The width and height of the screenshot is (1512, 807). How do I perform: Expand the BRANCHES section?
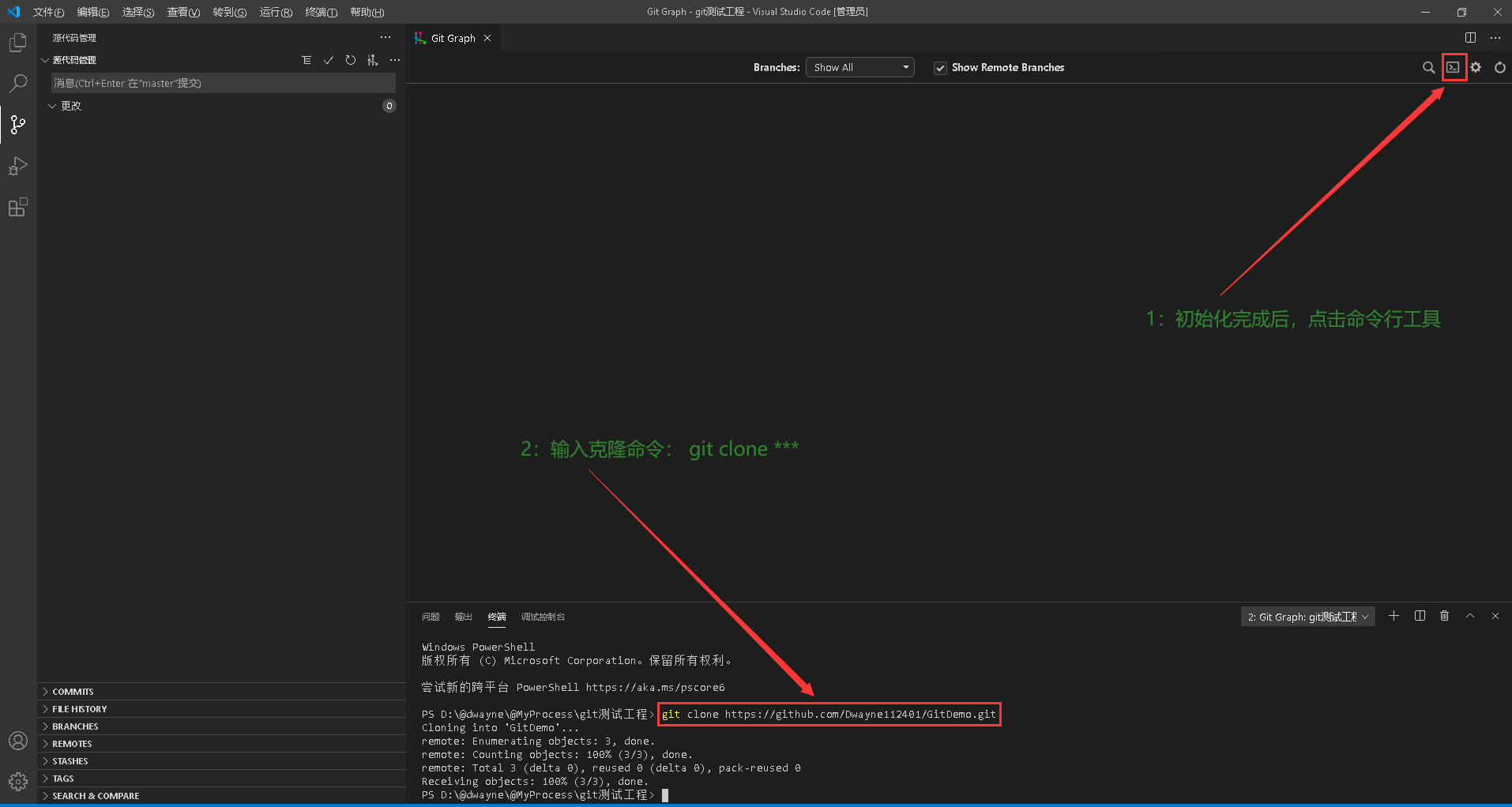[x=221, y=726]
